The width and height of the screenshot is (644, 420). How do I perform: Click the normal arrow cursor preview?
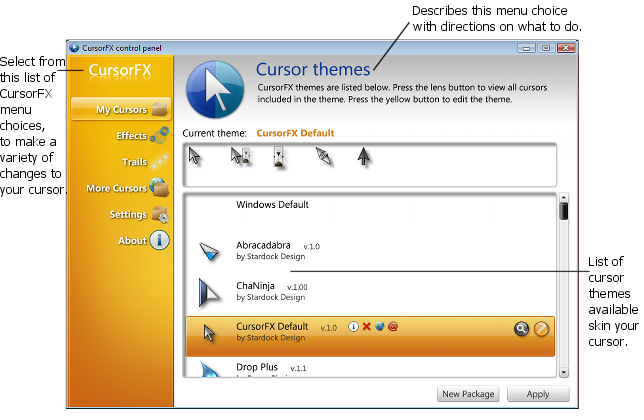tap(194, 156)
